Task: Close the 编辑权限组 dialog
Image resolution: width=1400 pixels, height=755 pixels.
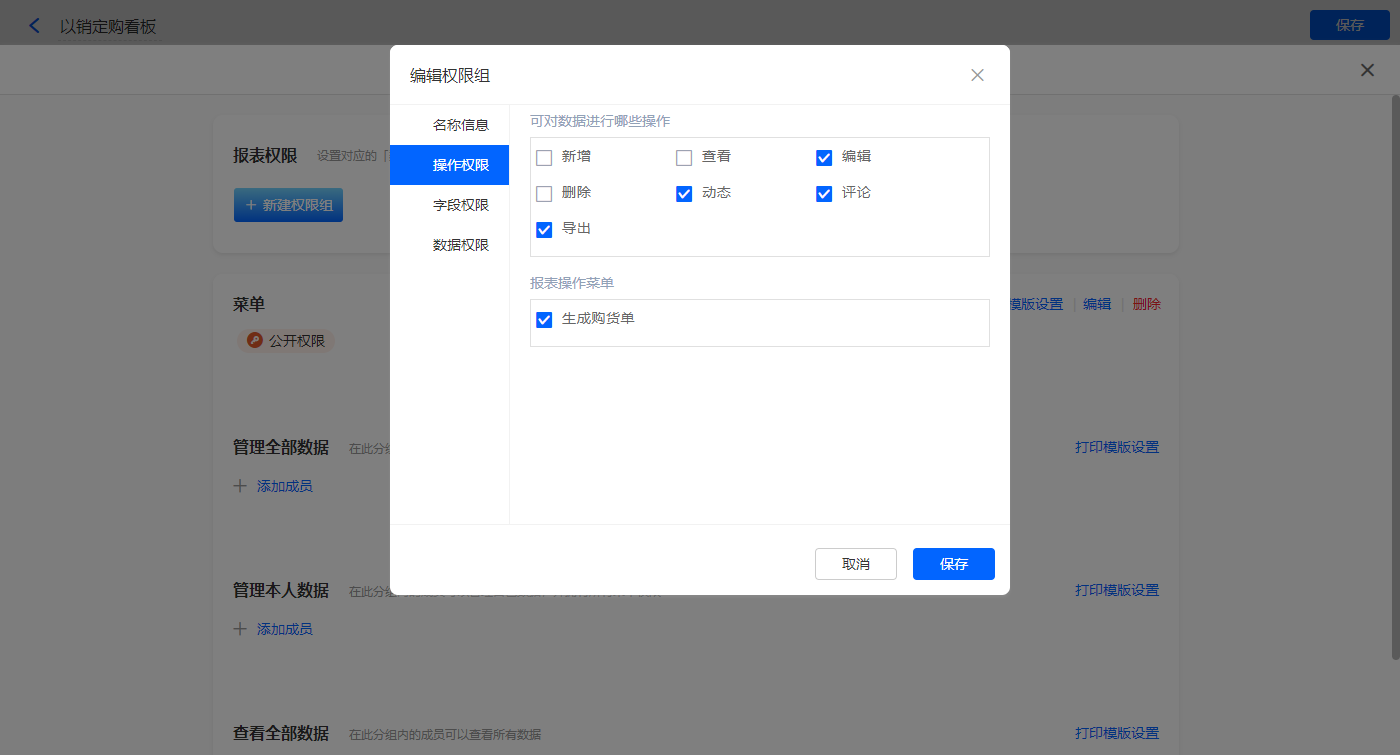Action: coord(977,75)
